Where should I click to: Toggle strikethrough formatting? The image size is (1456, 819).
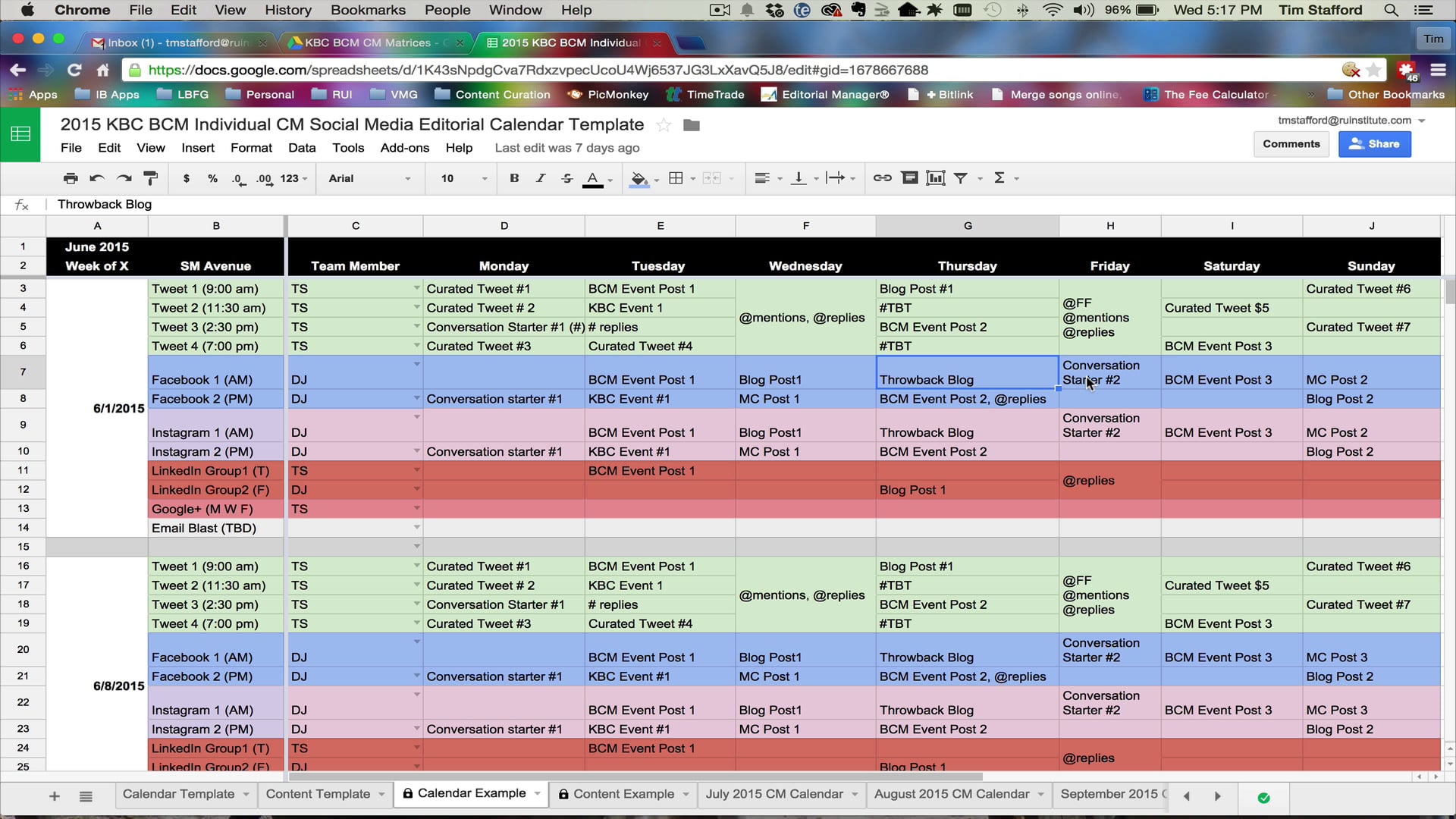click(x=566, y=178)
